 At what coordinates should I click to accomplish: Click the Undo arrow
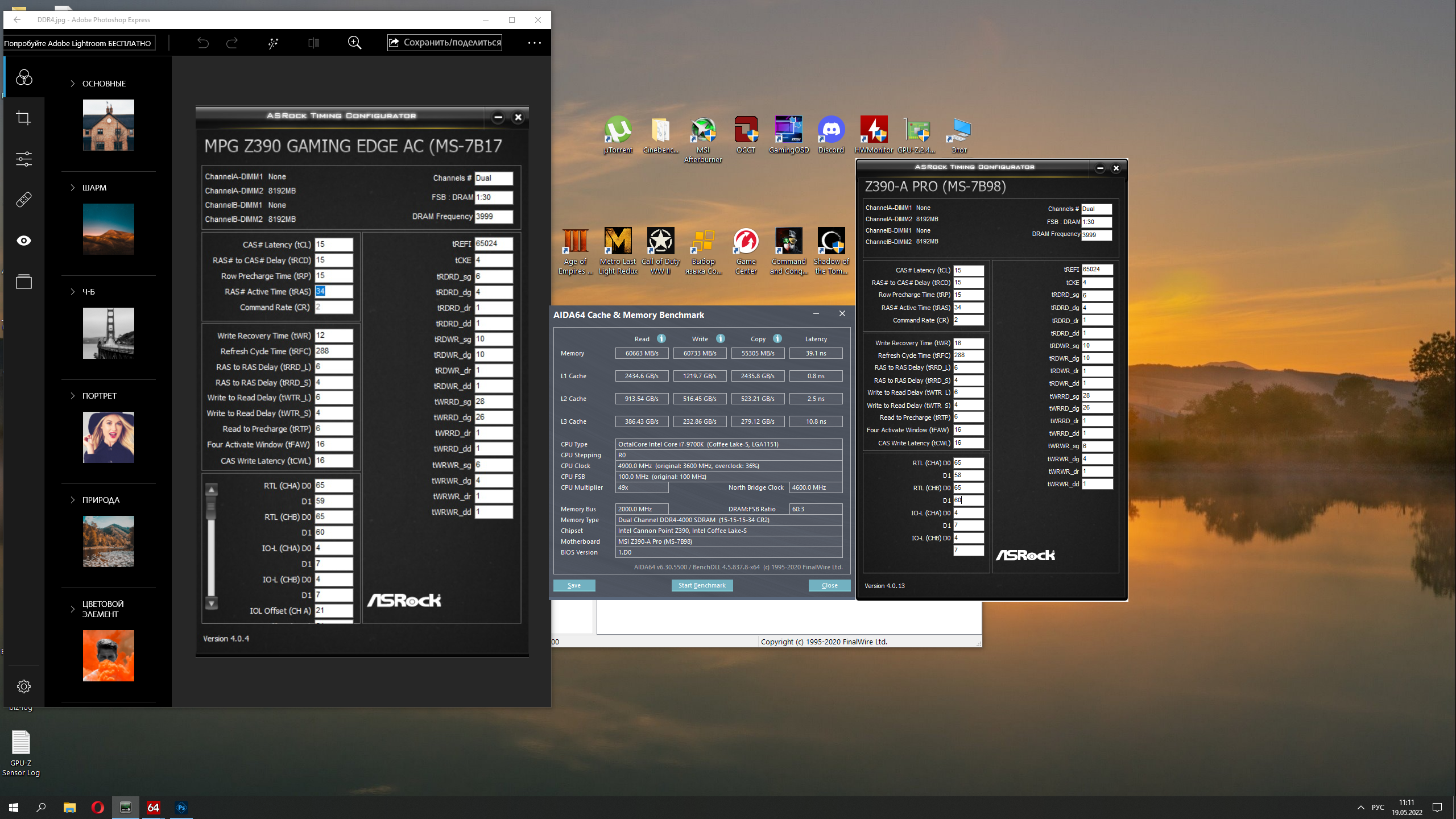coord(203,43)
